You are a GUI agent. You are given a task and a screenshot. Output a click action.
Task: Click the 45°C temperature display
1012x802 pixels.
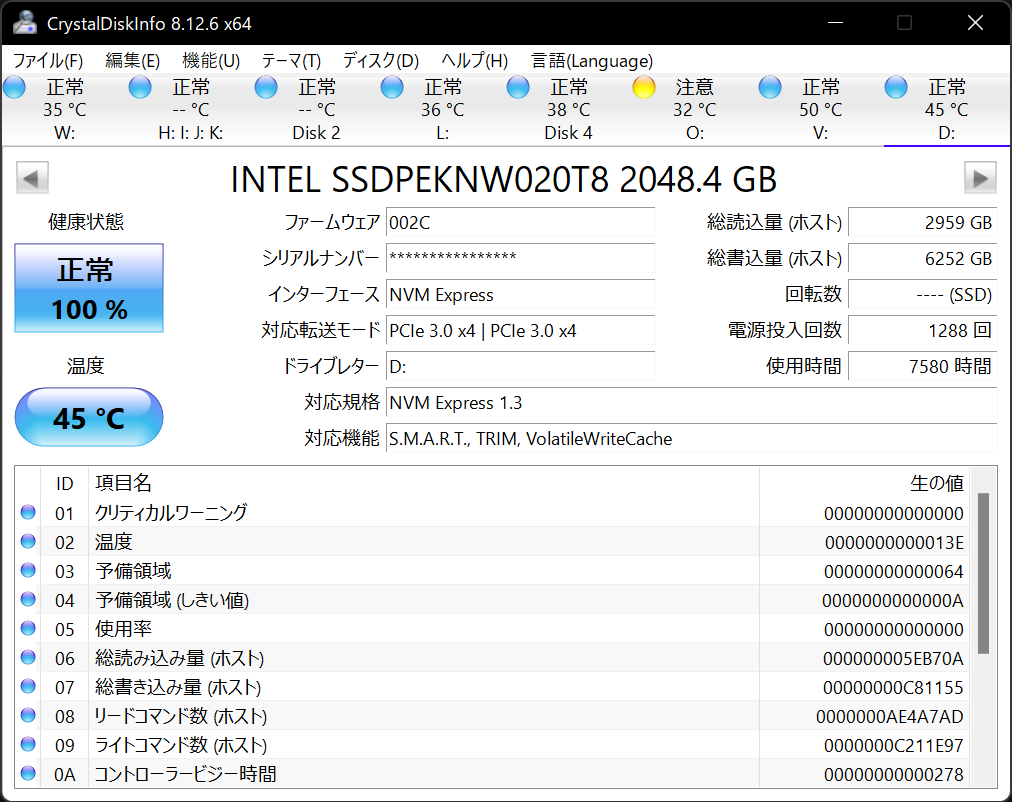click(88, 417)
